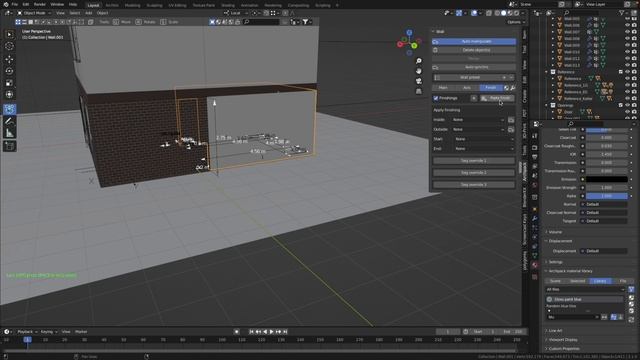Click the Seg override 3 button

point(474,185)
